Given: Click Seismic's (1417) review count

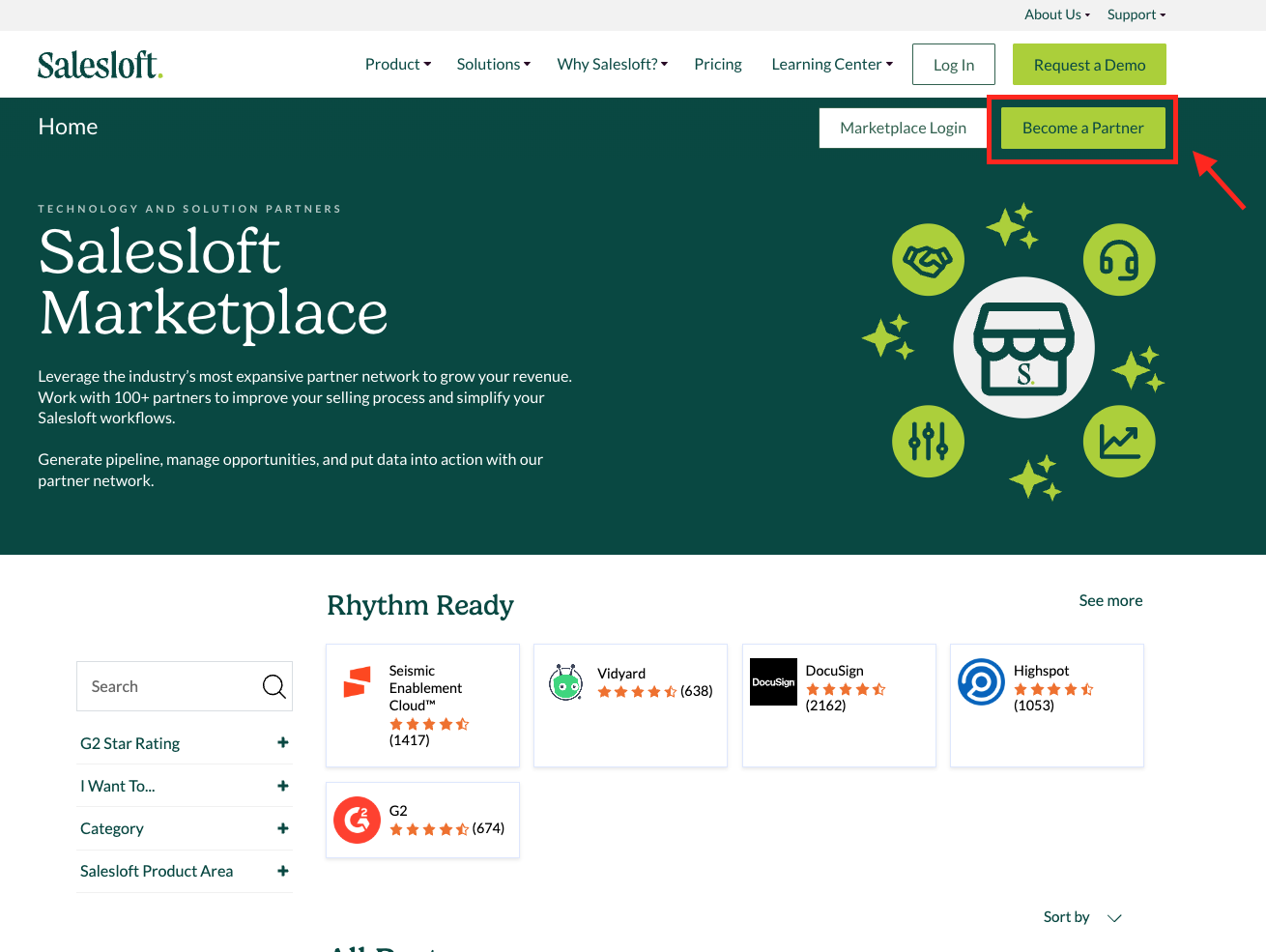Looking at the screenshot, I should click(410, 740).
